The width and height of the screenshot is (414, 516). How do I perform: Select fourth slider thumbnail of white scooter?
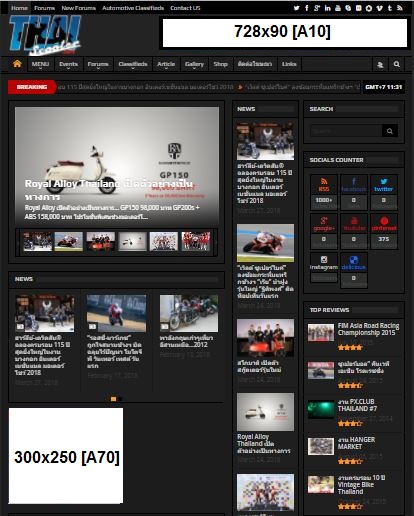click(x=132, y=241)
